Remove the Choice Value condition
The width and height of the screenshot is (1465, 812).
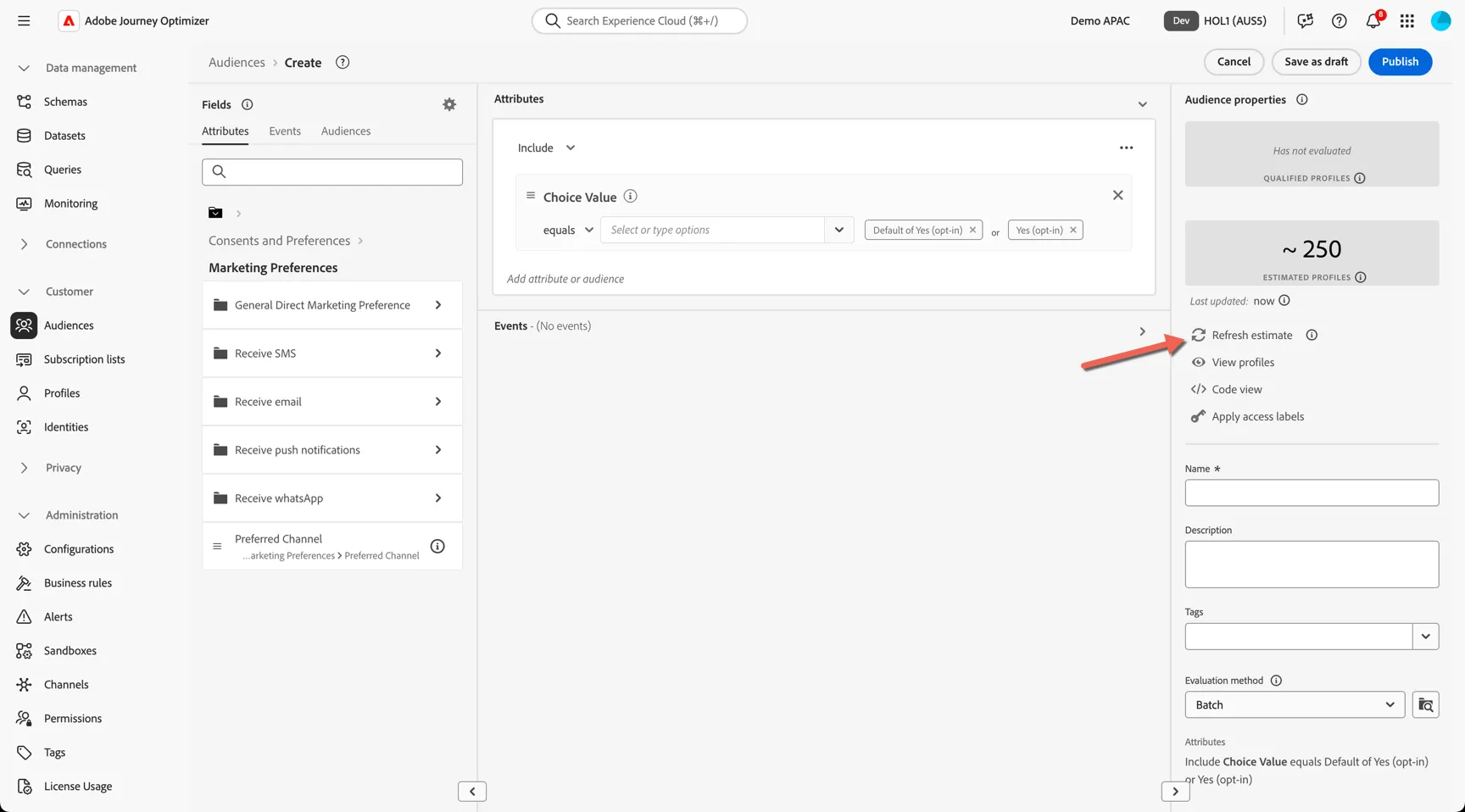(1117, 195)
